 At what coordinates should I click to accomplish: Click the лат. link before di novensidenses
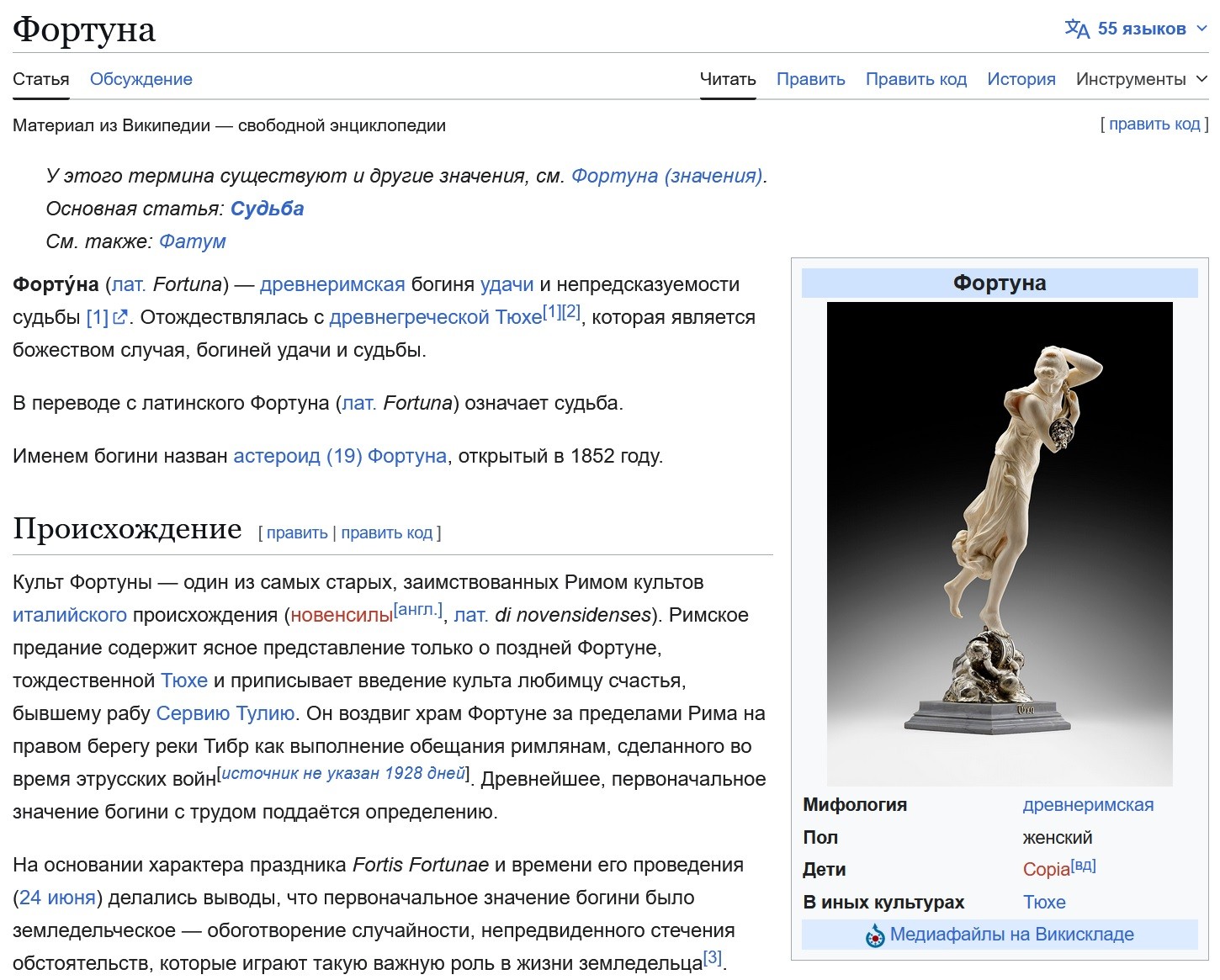coord(471,615)
